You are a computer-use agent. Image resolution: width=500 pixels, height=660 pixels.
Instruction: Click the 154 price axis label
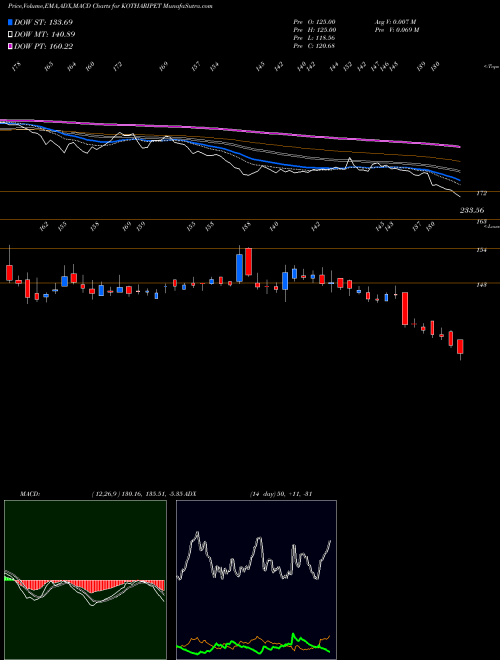pyautogui.click(x=481, y=250)
